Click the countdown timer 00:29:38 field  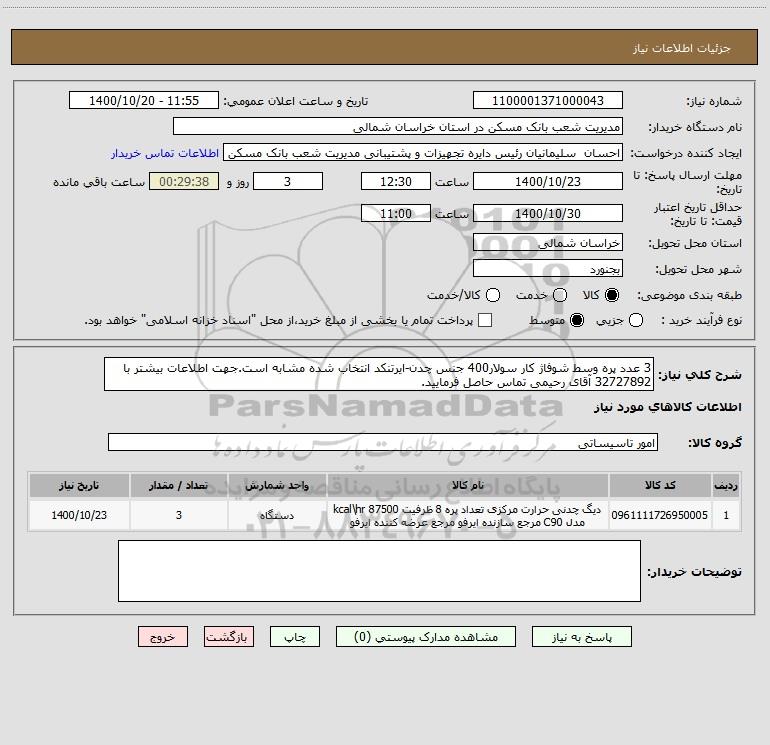point(184,181)
